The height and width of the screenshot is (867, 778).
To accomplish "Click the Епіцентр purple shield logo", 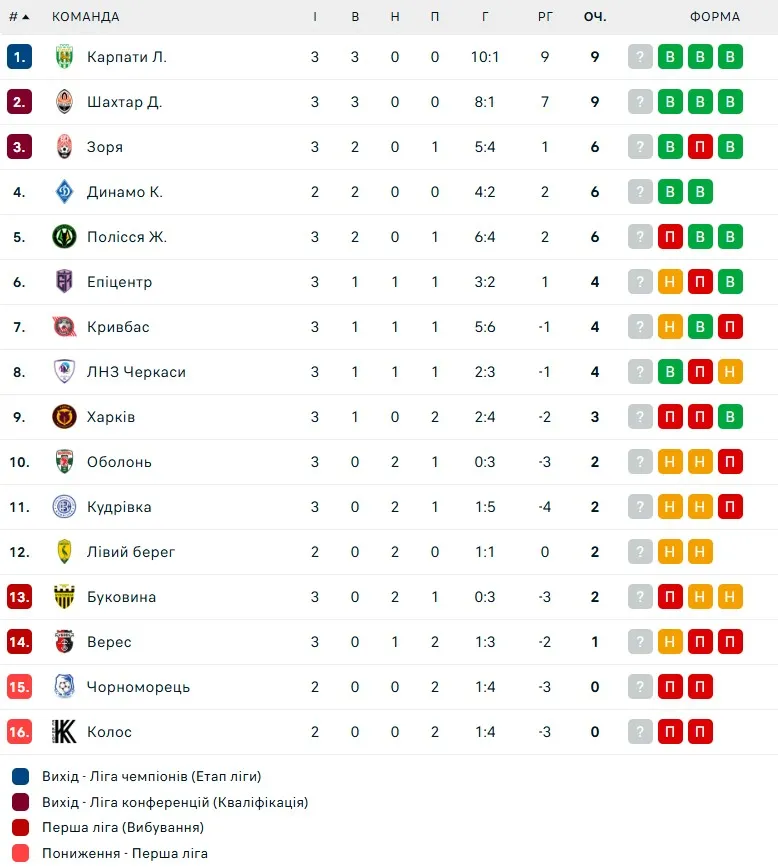I will (x=64, y=281).
